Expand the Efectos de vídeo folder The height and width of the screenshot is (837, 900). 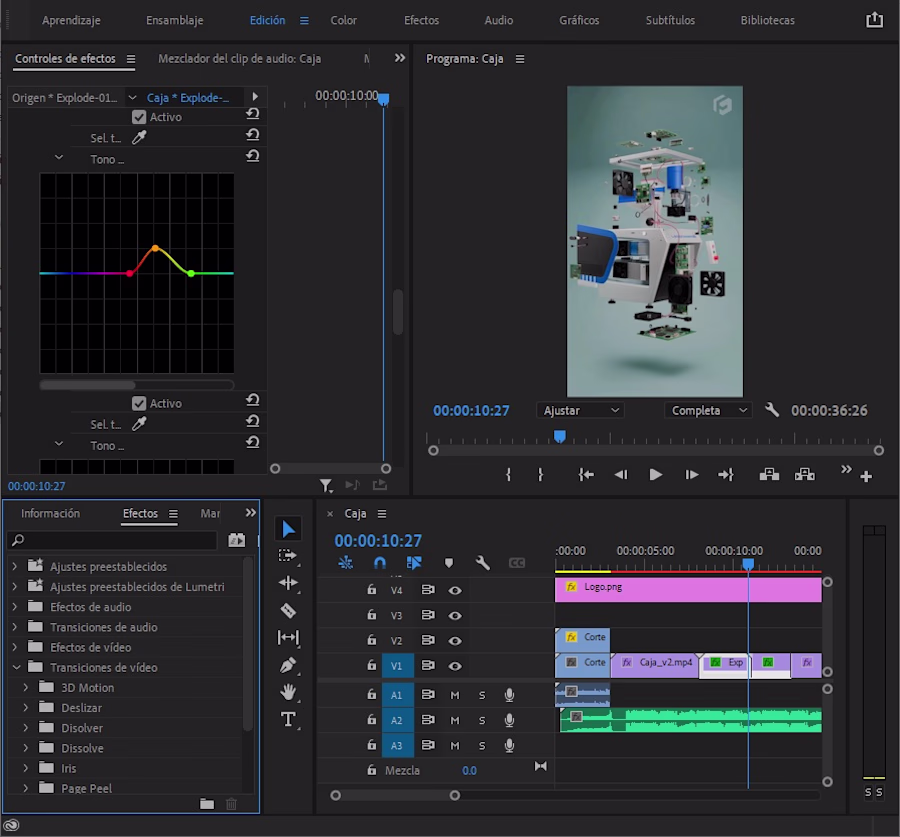coord(15,647)
